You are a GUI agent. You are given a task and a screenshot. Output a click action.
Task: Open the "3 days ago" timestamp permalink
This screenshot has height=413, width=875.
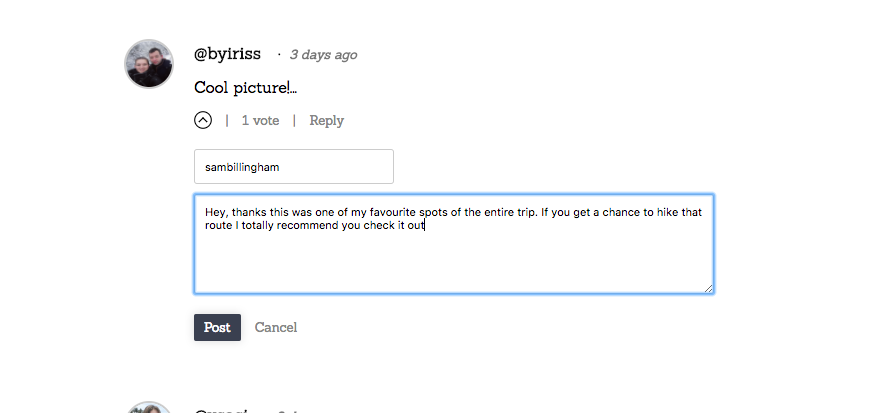click(x=323, y=55)
